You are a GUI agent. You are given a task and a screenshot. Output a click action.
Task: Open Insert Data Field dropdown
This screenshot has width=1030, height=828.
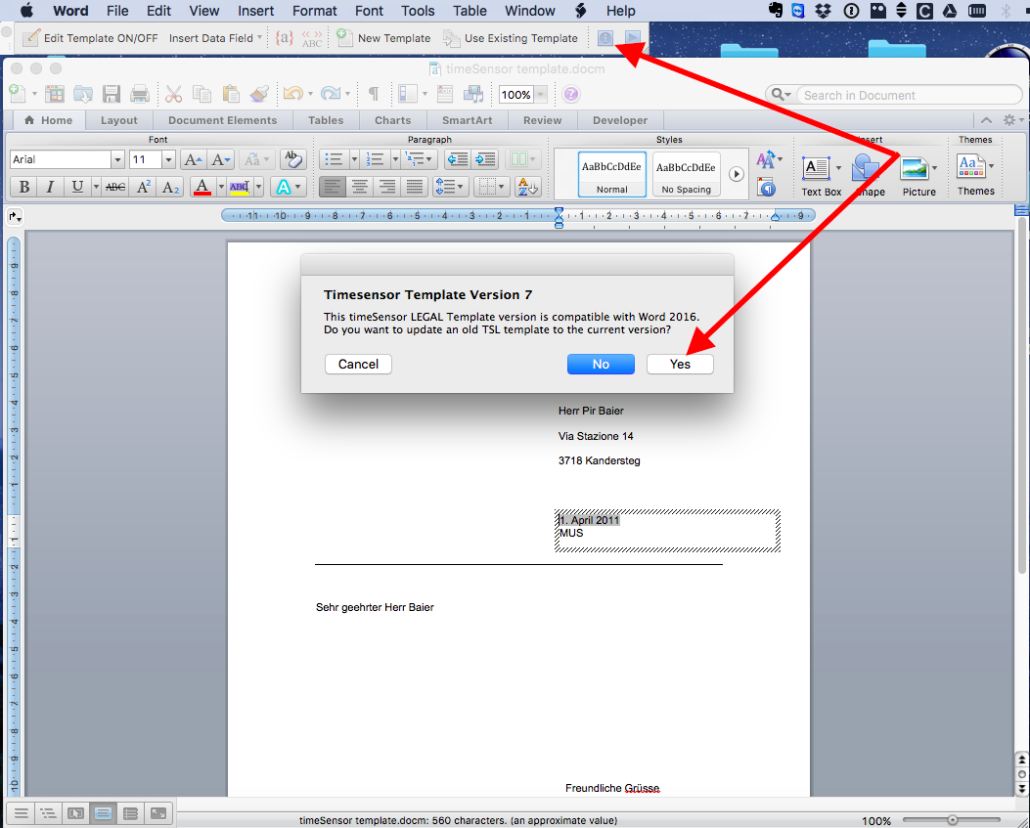215,38
